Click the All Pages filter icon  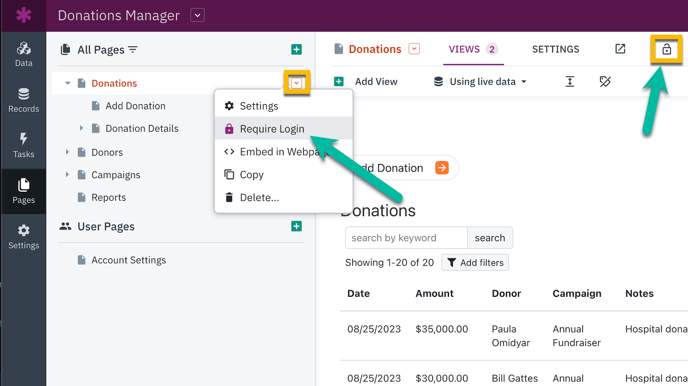(133, 50)
